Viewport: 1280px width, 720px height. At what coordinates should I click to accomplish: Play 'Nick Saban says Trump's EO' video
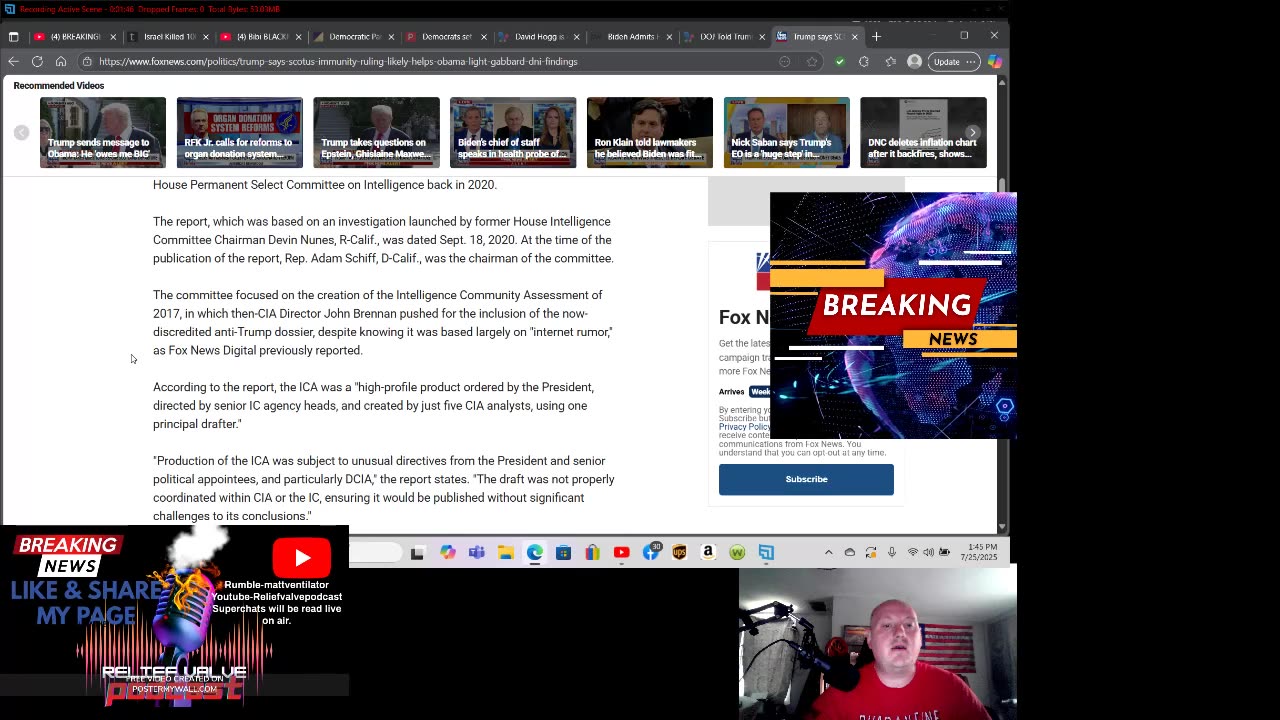click(786, 132)
